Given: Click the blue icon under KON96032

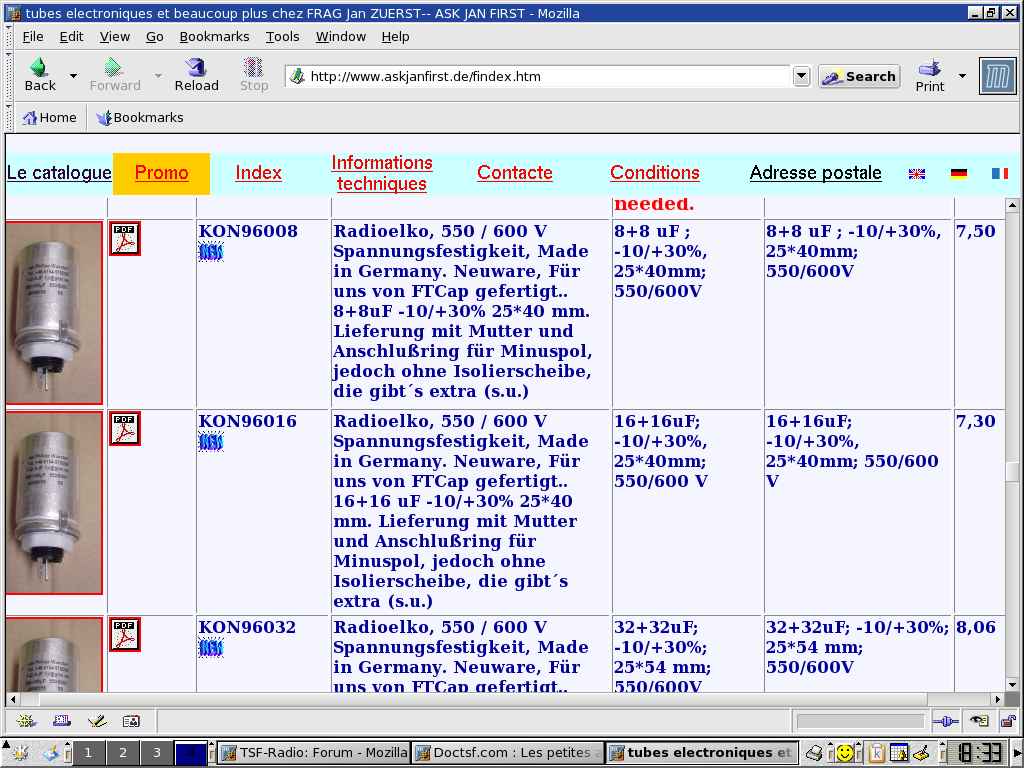Looking at the screenshot, I should (x=210, y=648).
